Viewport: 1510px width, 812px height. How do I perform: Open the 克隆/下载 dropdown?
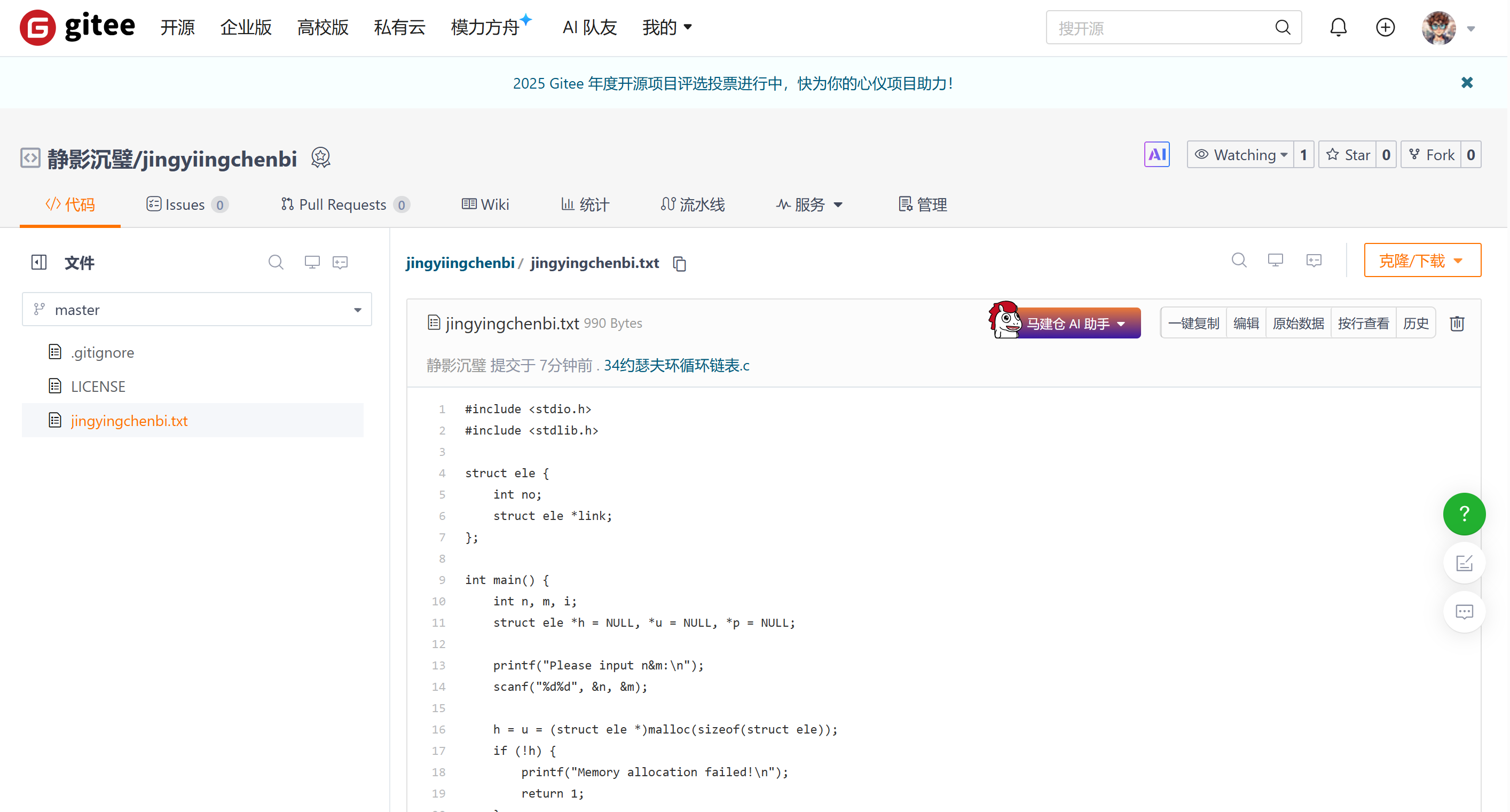(x=1421, y=261)
